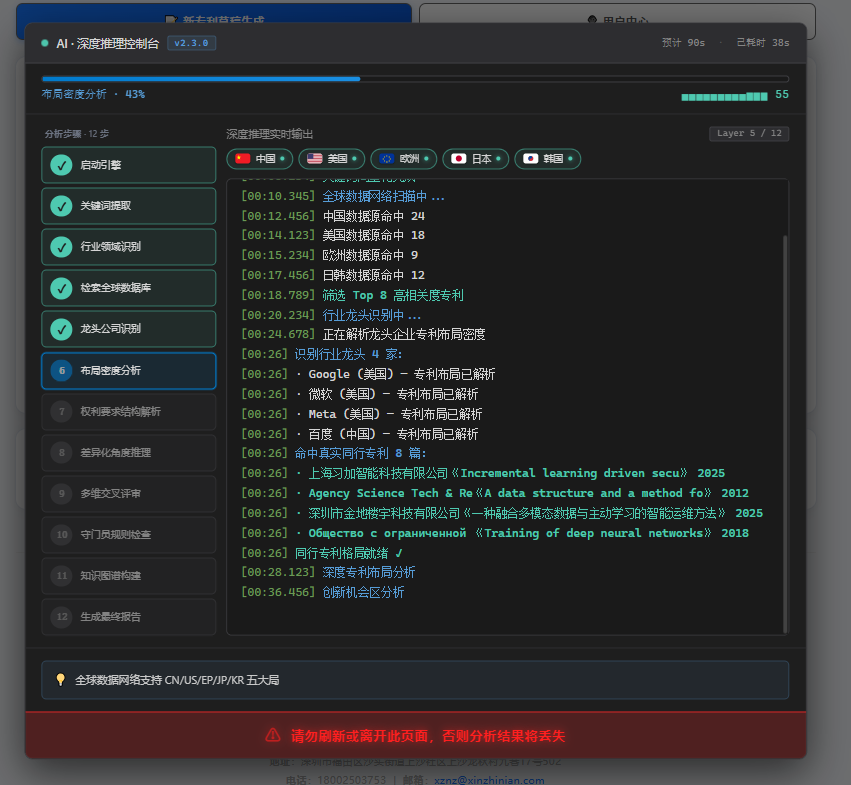Select the 韩国 region chip
The width and height of the screenshot is (851, 785).
pyautogui.click(x=547, y=159)
